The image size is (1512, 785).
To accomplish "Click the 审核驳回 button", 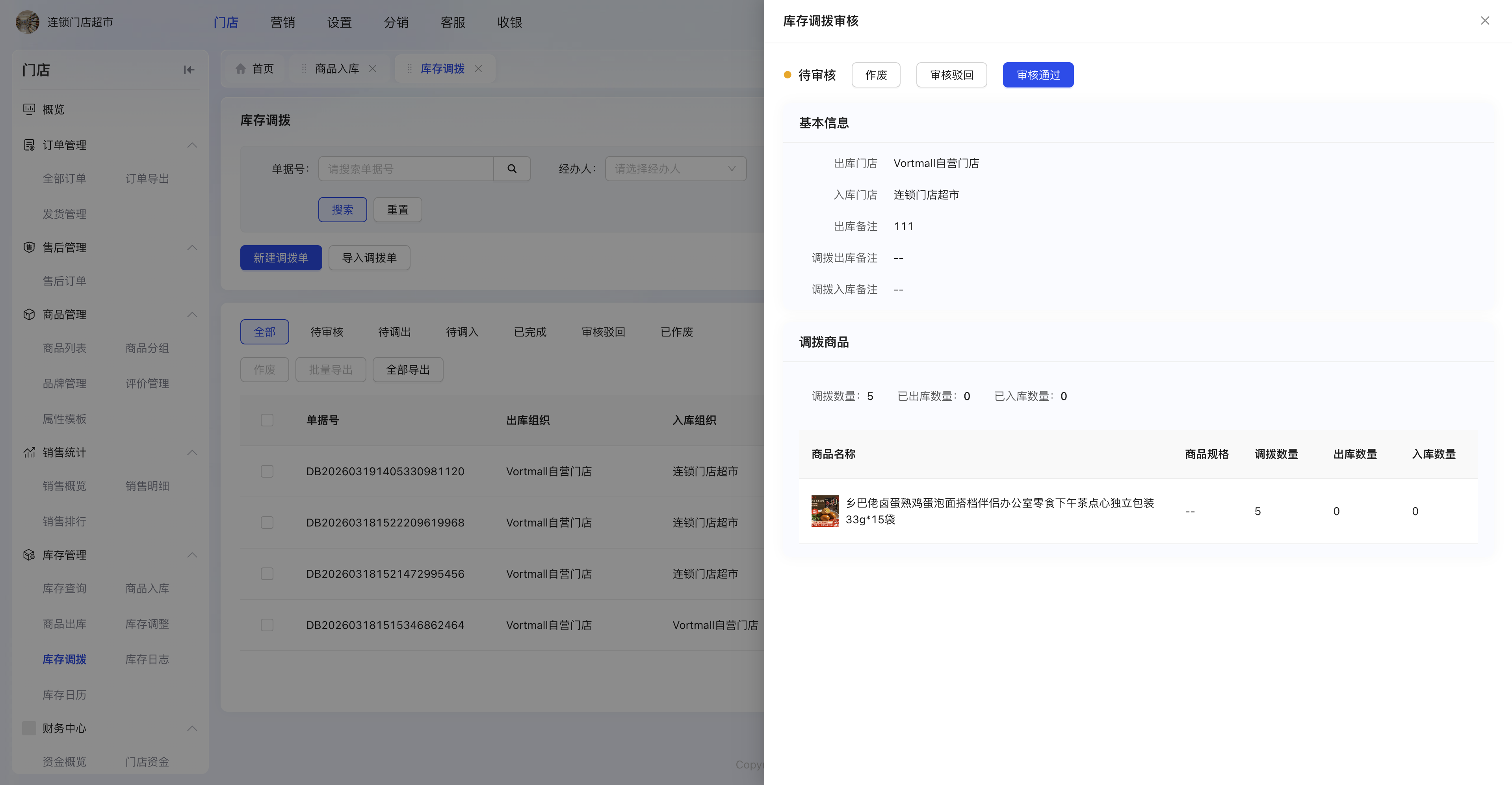I will click(x=951, y=75).
